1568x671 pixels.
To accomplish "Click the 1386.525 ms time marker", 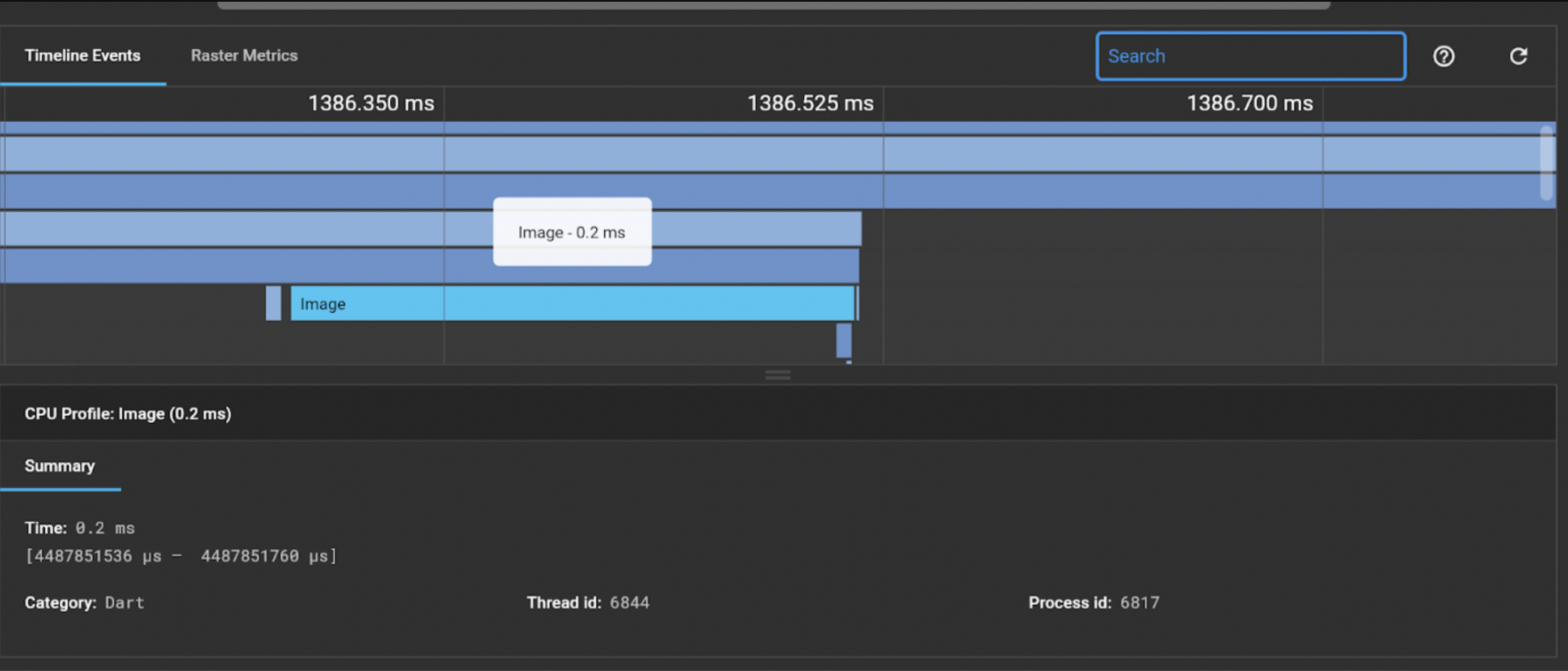I will click(809, 103).
